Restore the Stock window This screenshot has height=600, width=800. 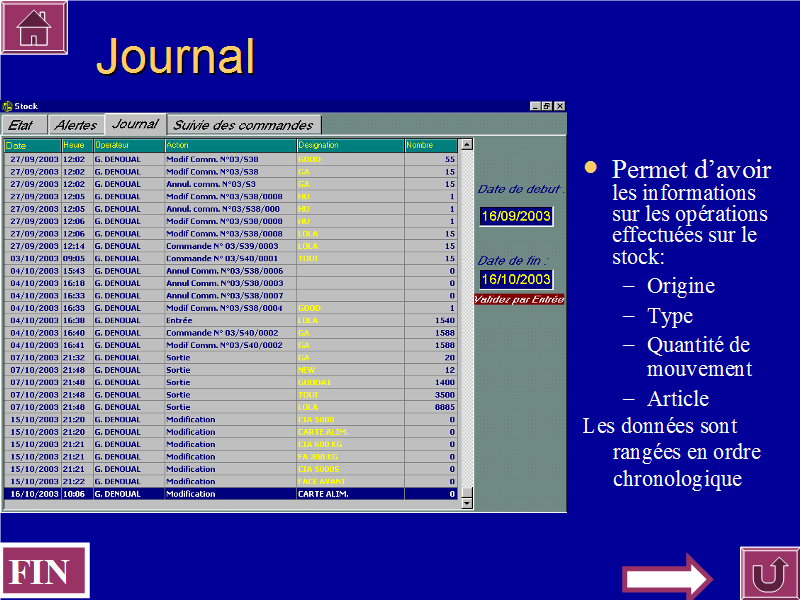[547, 106]
